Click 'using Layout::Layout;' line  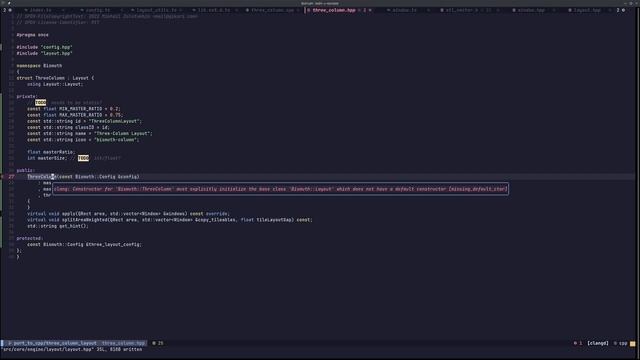[55, 84]
